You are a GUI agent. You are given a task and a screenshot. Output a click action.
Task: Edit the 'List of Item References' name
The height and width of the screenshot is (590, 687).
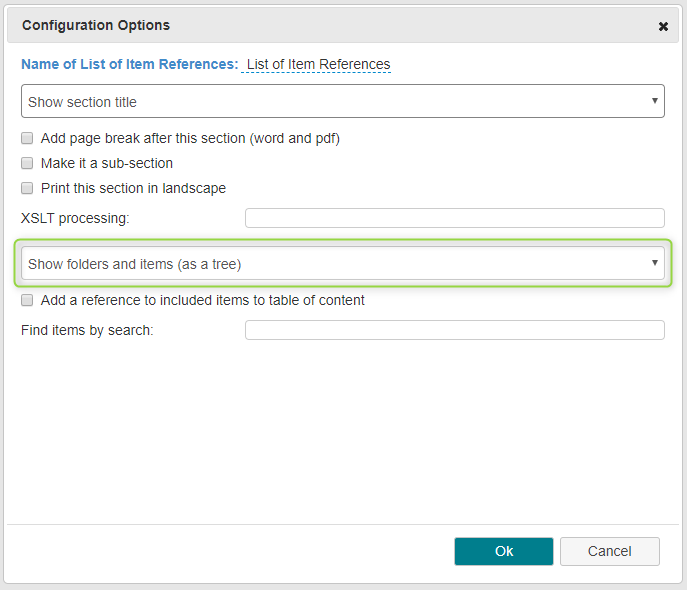tap(318, 64)
